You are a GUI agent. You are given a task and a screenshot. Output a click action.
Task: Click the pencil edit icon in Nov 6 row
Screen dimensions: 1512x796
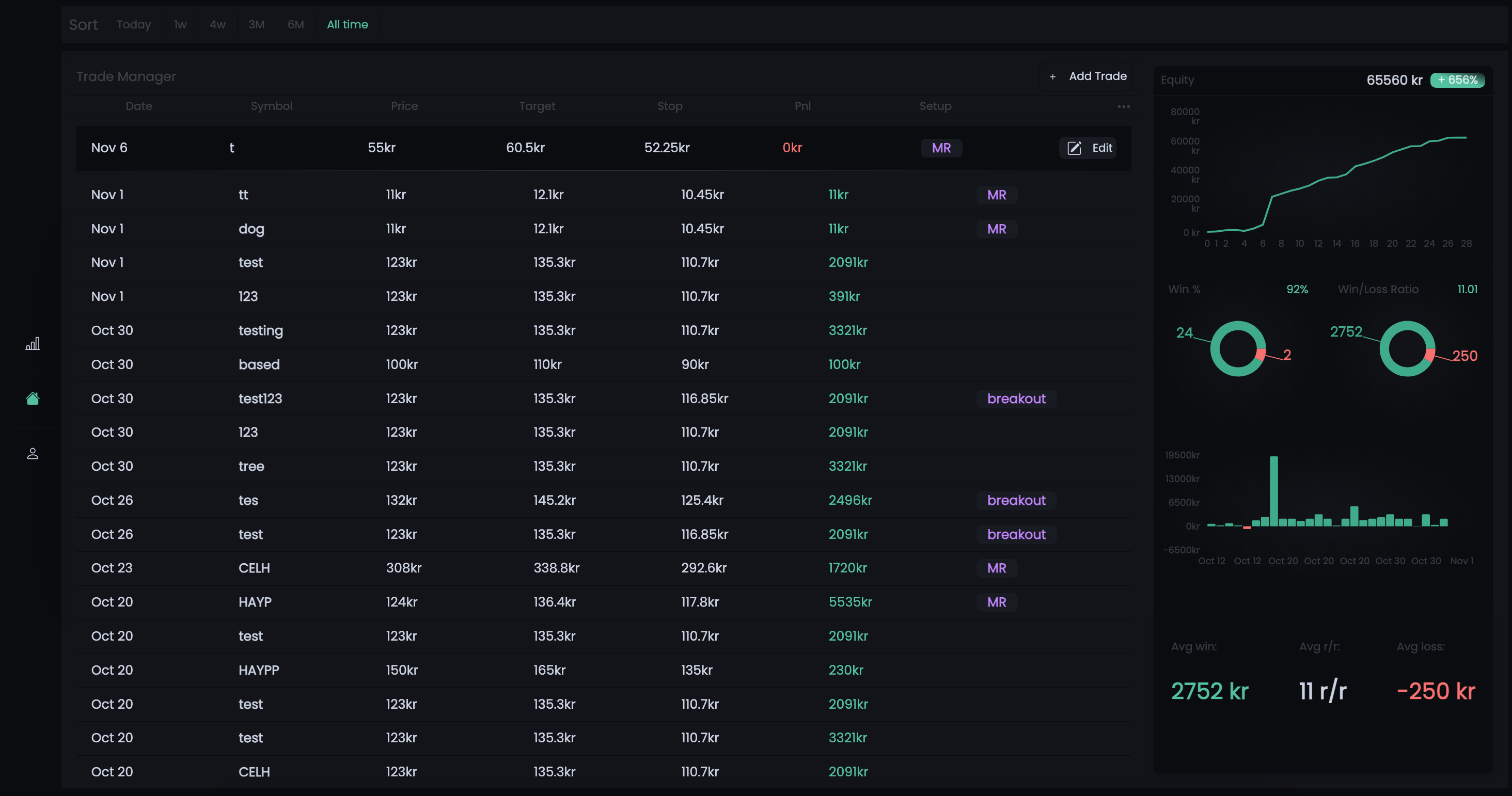click(1074, 148)
